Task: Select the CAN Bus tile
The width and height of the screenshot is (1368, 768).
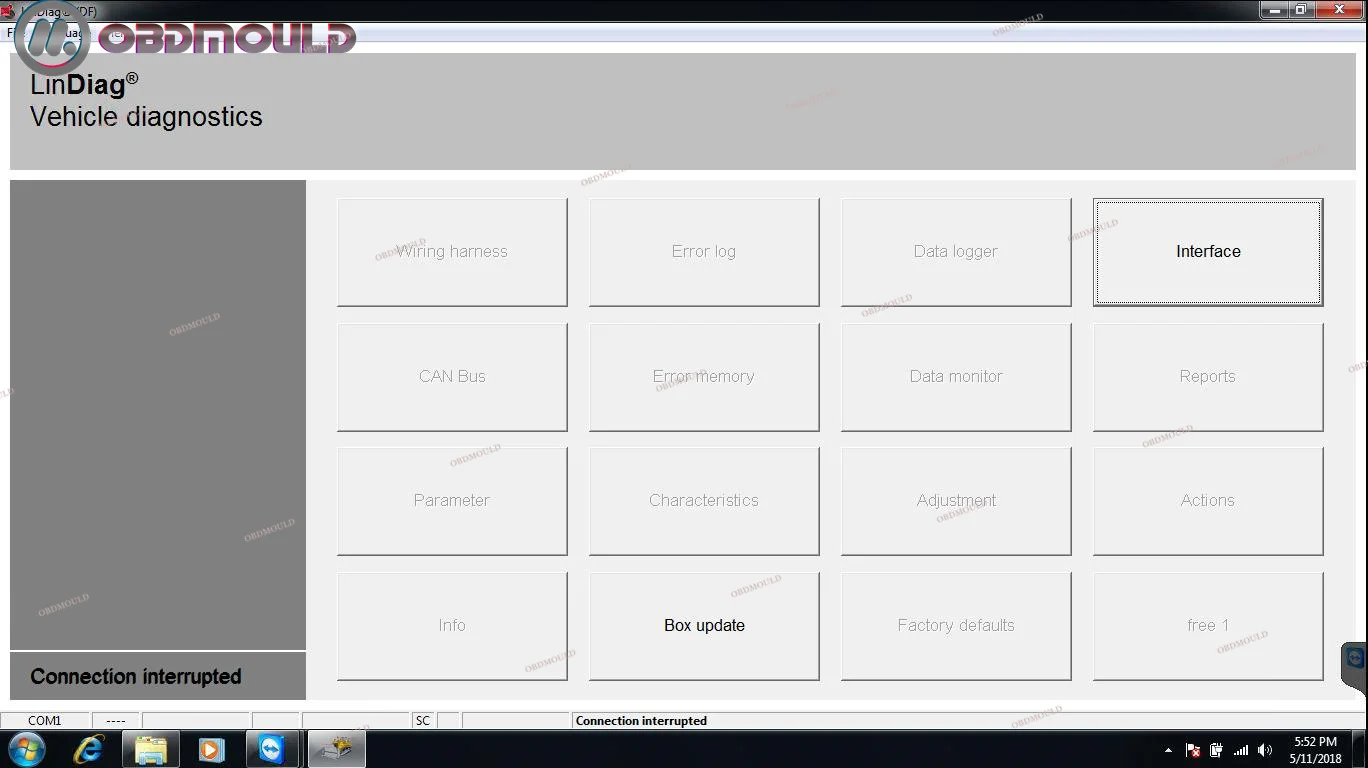Action: [x=452, y=377]
